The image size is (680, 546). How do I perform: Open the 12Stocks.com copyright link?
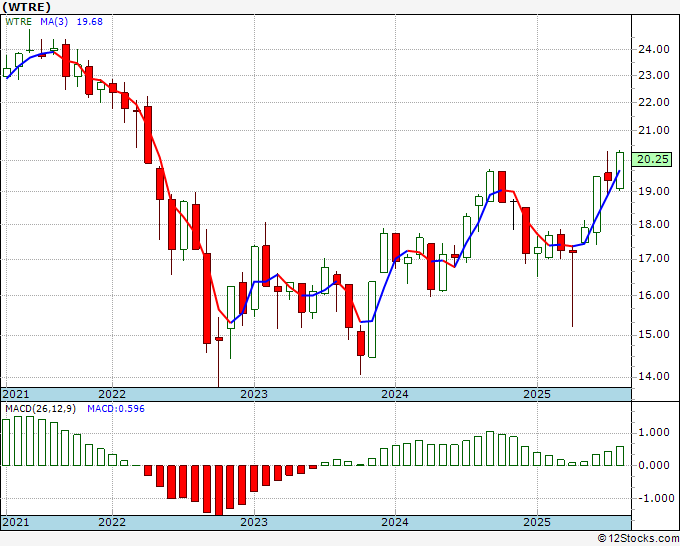[x=638, y=539]
